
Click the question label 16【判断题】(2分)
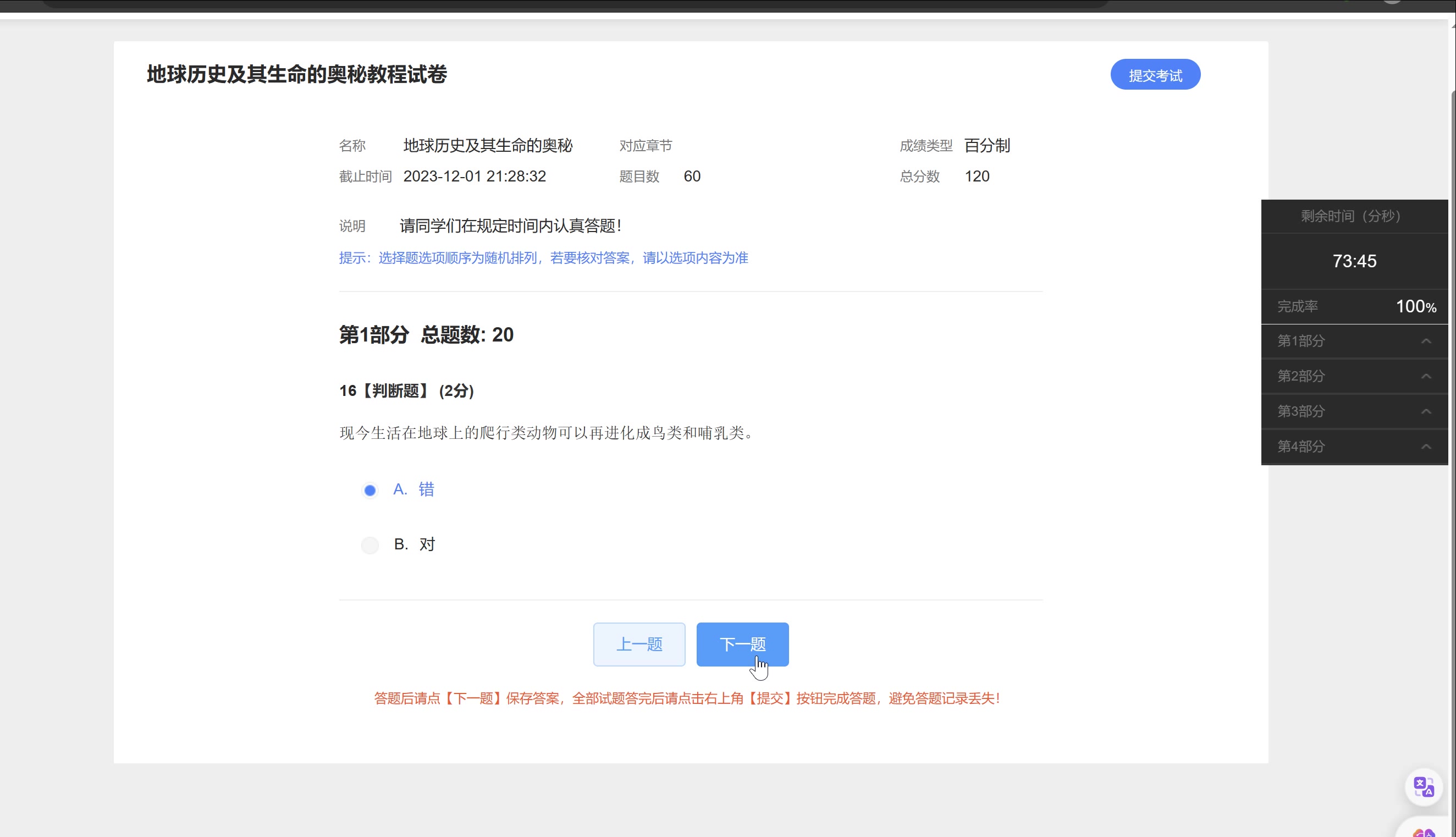point(406,391)
